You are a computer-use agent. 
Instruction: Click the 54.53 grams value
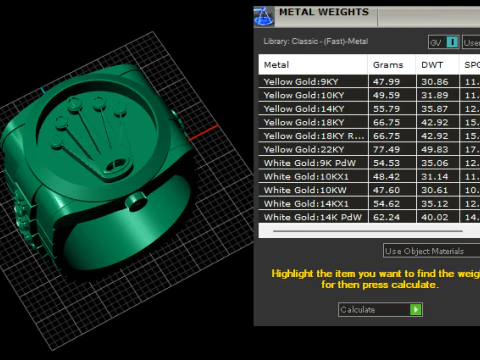(386, 163)
